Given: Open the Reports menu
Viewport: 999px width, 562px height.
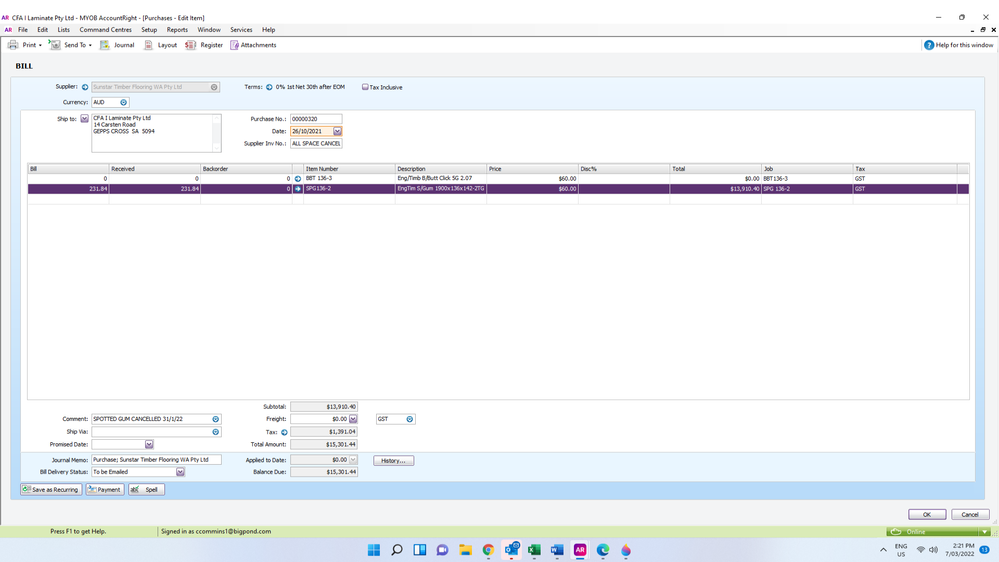Looking at the screenshot, I should coord(177,30).
